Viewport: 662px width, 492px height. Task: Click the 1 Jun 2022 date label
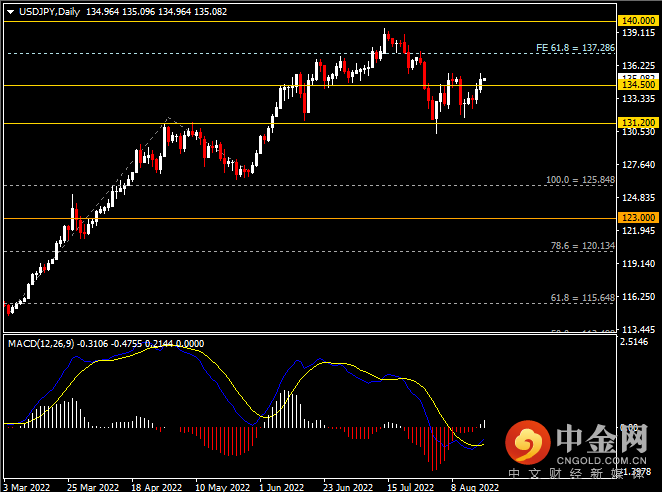282,487
